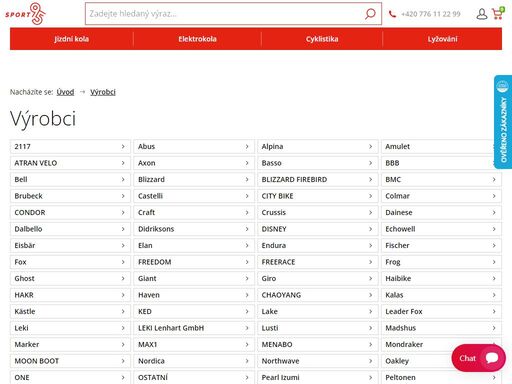The height and width of the screenshot is (384, 512).
Task: Click the search magnifier icon
Action: pos(370,14)
